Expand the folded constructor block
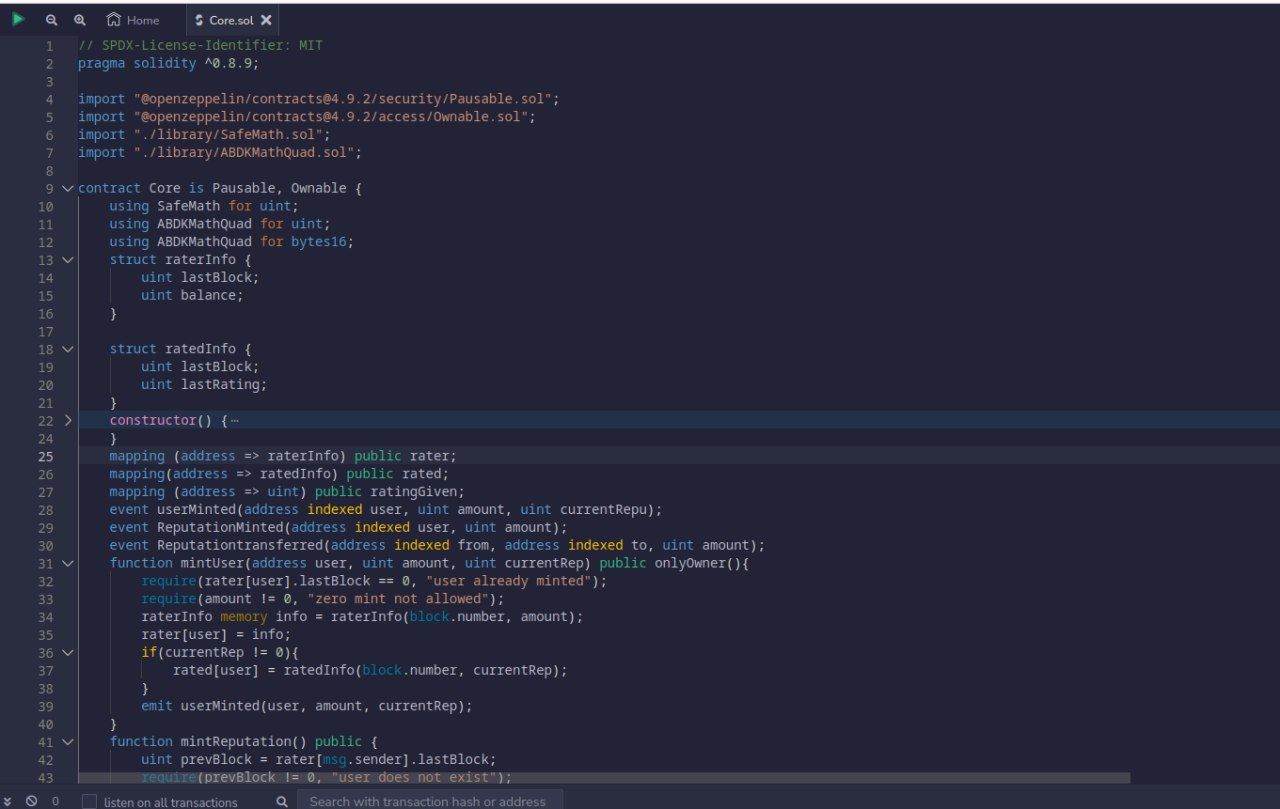Viewport: 1280px width, 809px height. coord(67,420)
